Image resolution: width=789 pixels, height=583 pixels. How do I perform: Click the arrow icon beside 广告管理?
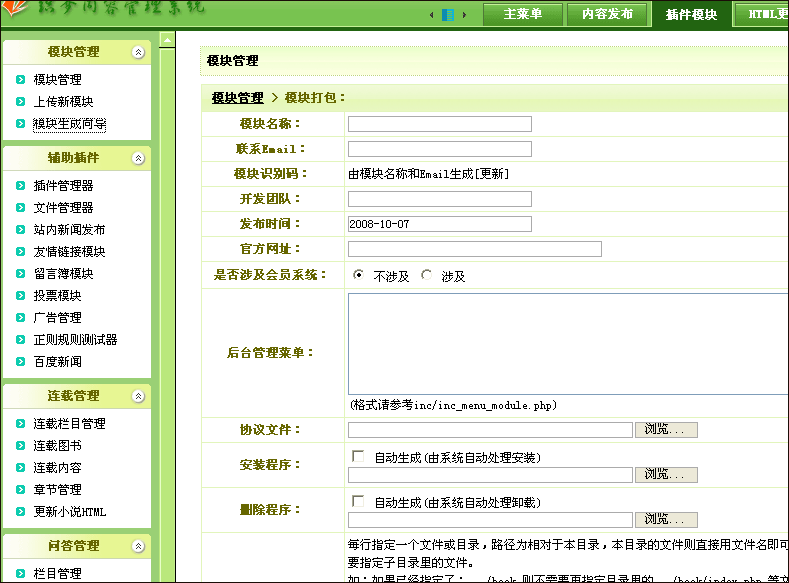(x=20, y=318)
